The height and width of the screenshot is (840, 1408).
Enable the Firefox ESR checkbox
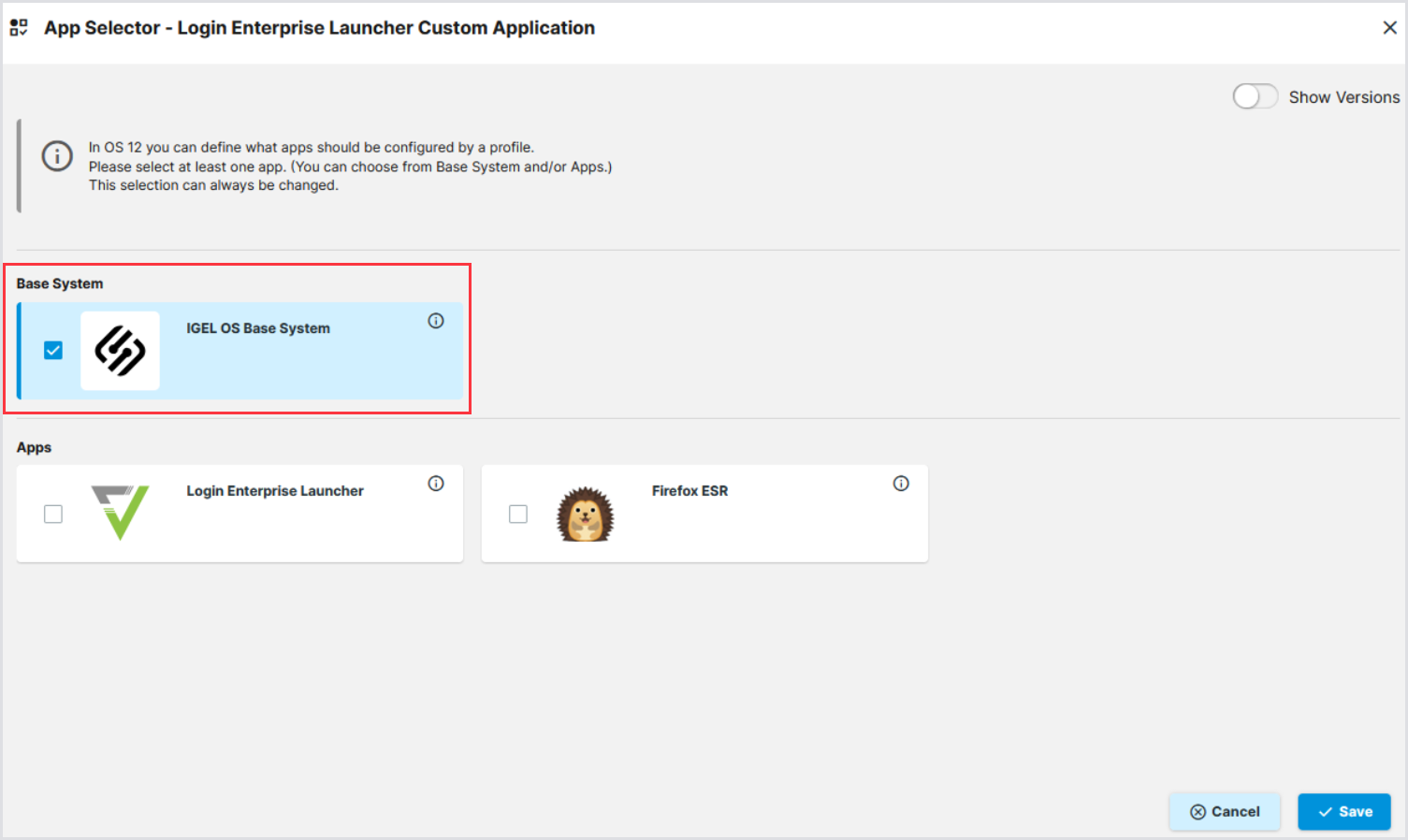tap(518, 514)
